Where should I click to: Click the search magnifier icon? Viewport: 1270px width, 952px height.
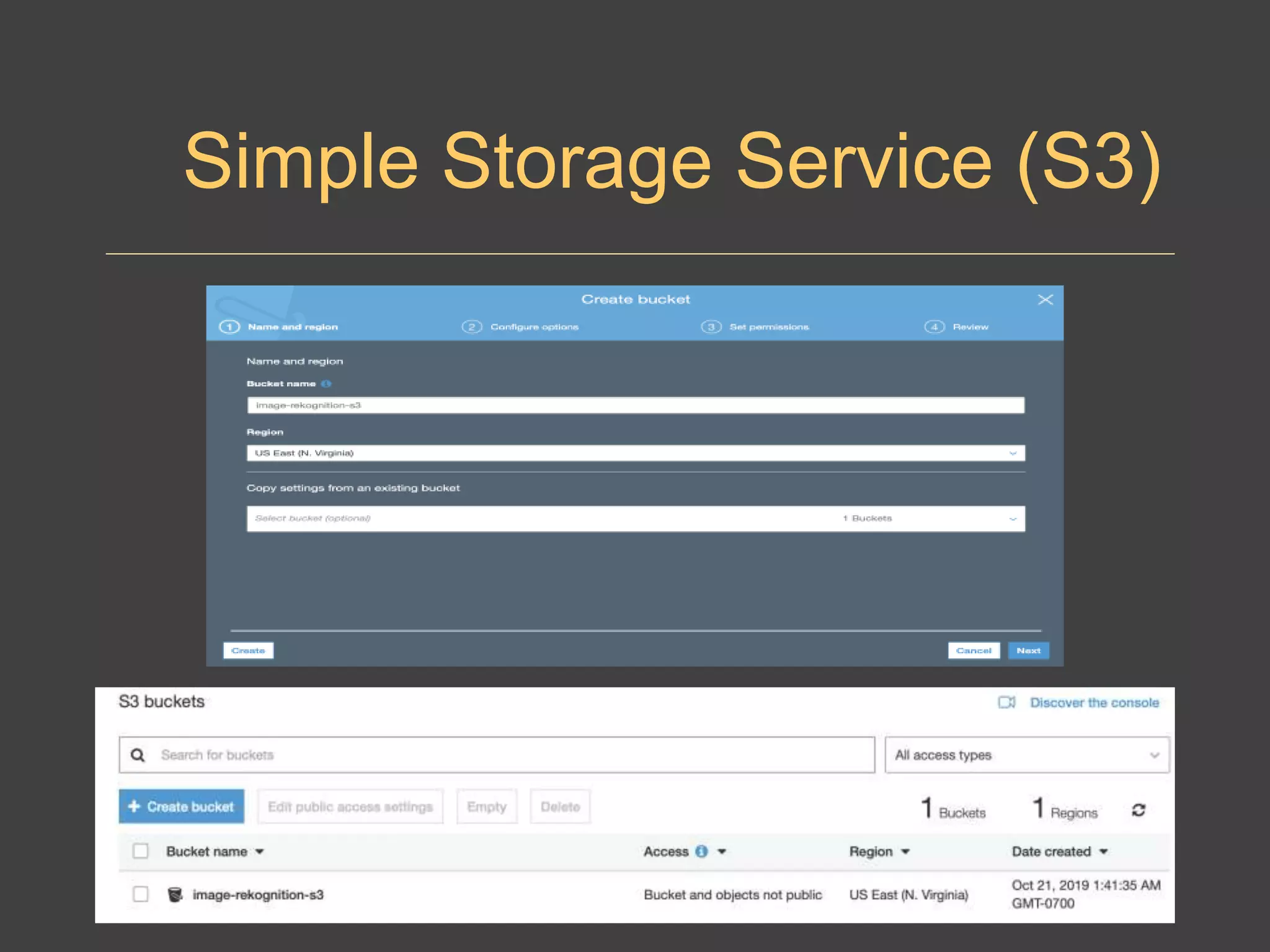tap(138, 755)
